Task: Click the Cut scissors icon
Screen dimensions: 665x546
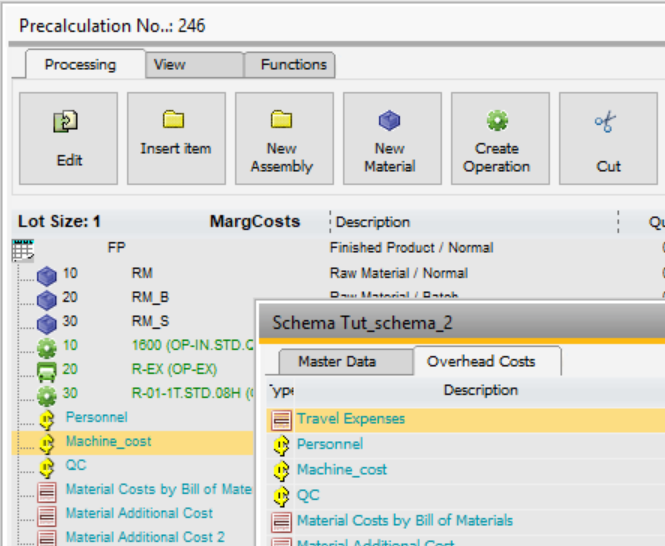Action: [x=606, y=123]
